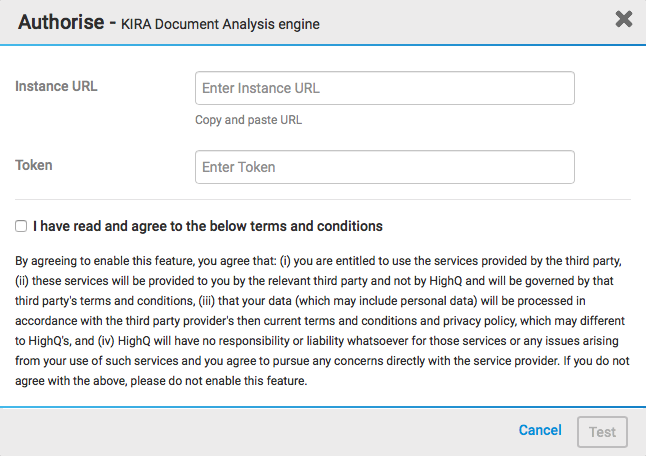
Task: Click the "KIRA Document Analysis engine" subtitle
Action: (221, 23)
